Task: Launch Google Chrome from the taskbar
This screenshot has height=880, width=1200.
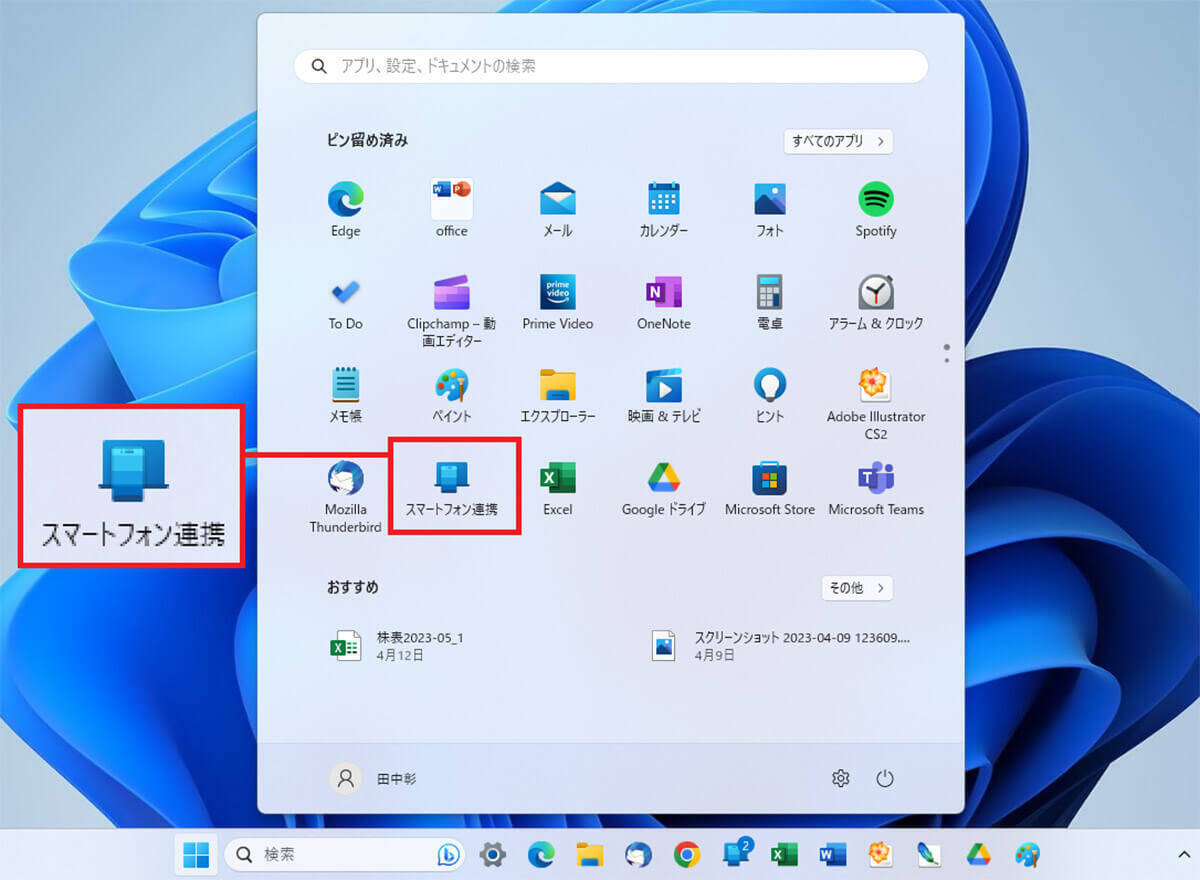Action: [686, 854]
